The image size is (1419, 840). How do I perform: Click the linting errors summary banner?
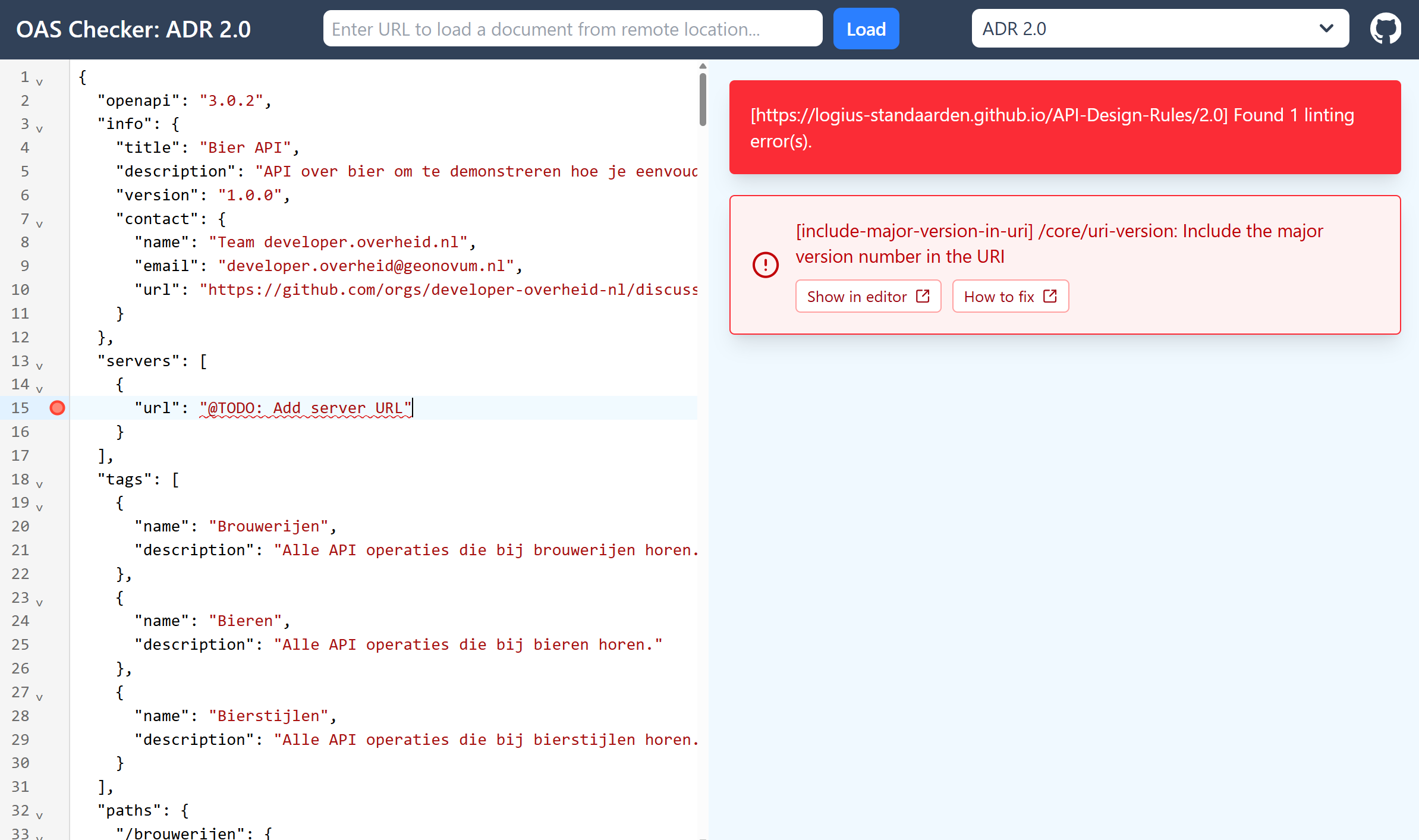pos(1064,127)
